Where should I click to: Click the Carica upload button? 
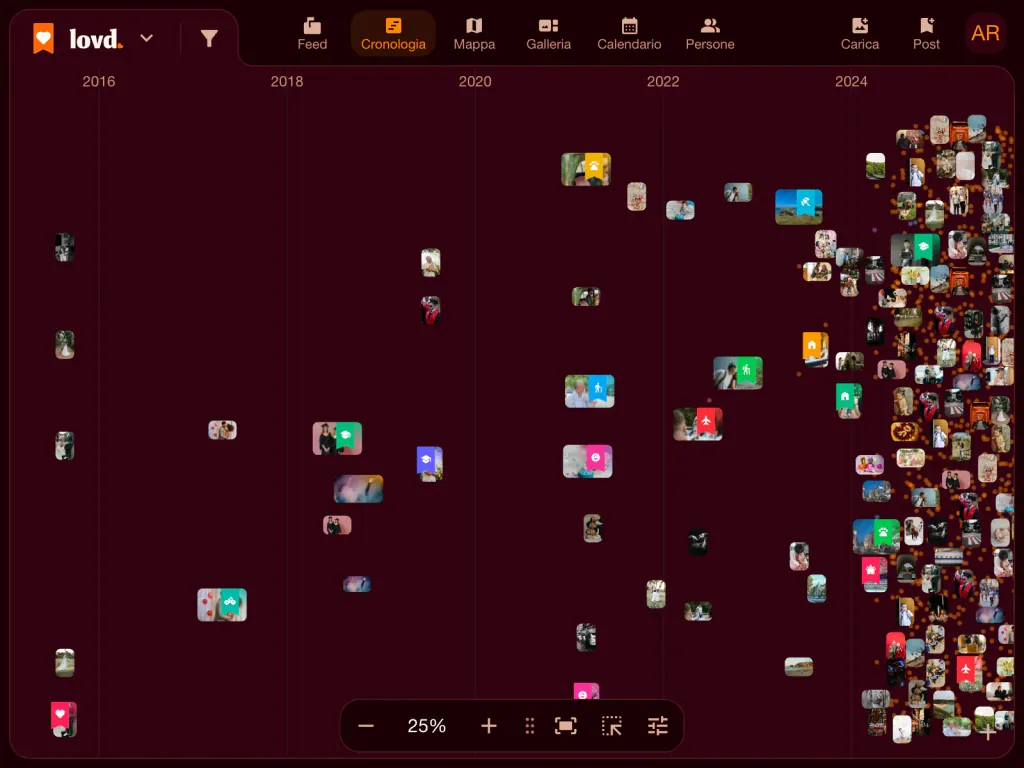pos(859,34)
